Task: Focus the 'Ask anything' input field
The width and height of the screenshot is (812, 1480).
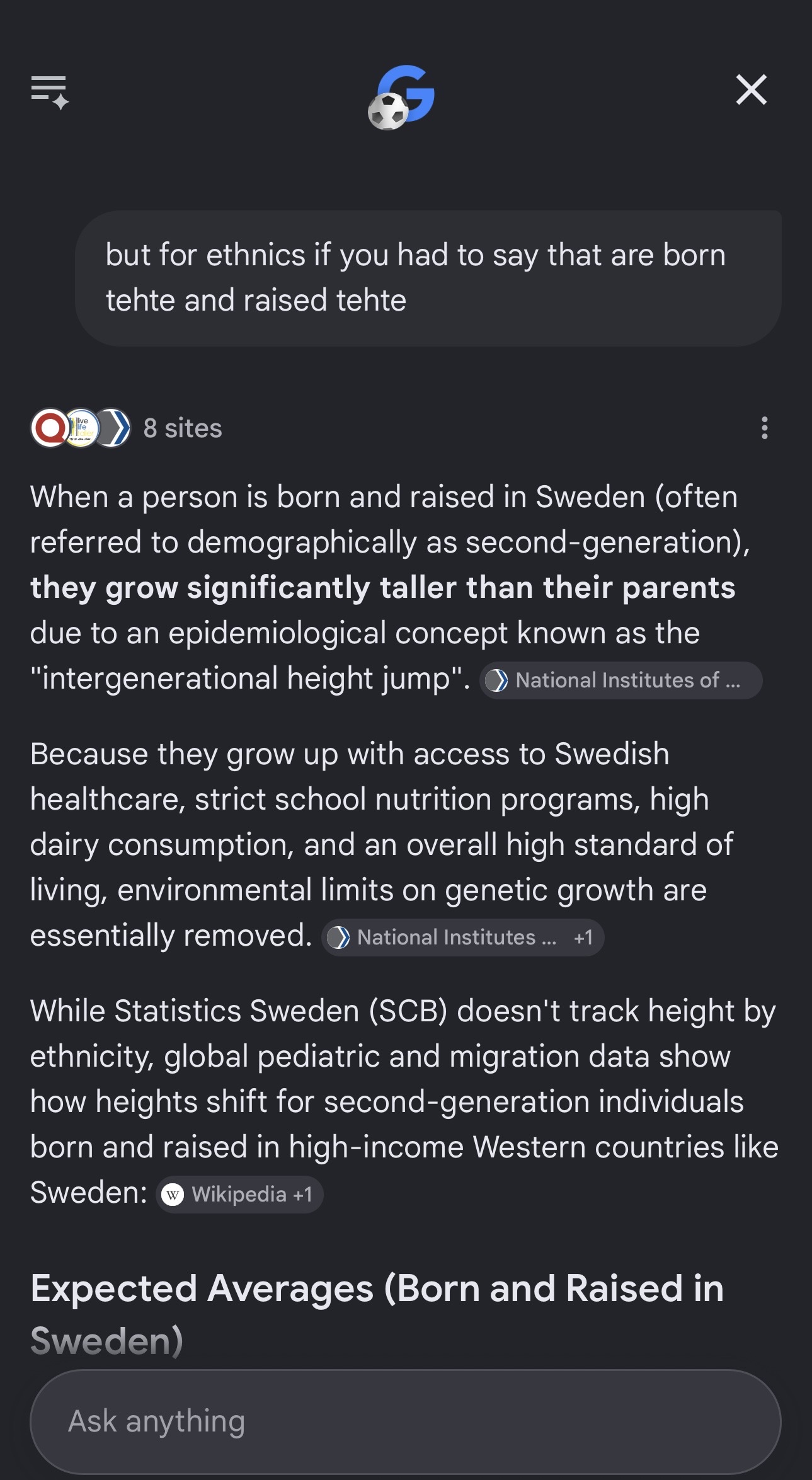Action: [406, 1421]
